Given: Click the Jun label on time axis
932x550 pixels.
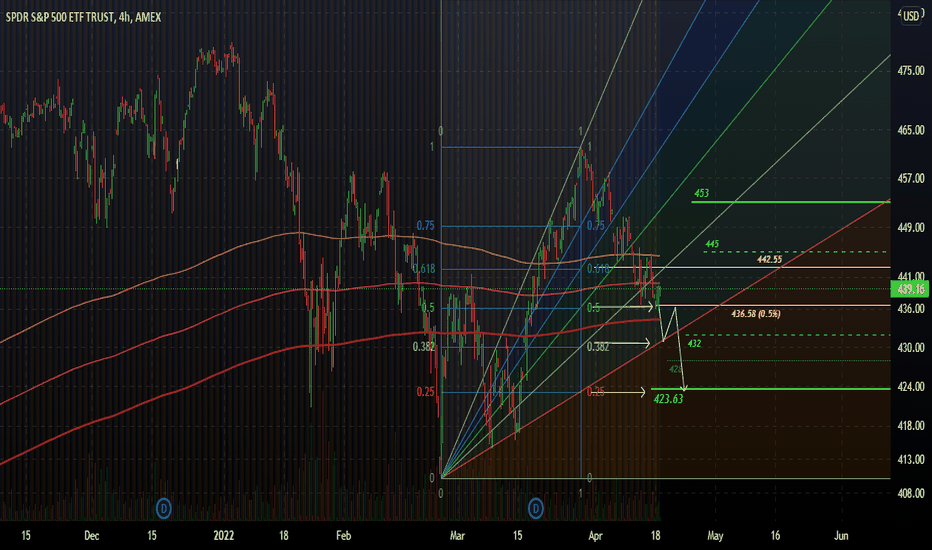Looking at the screenshot, I should tap(841, 536).
